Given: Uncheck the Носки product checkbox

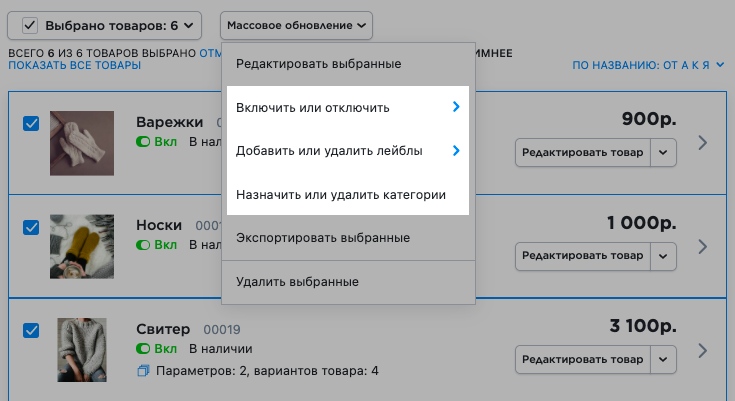Looking at the screenshot, I should tap(31, 227).
